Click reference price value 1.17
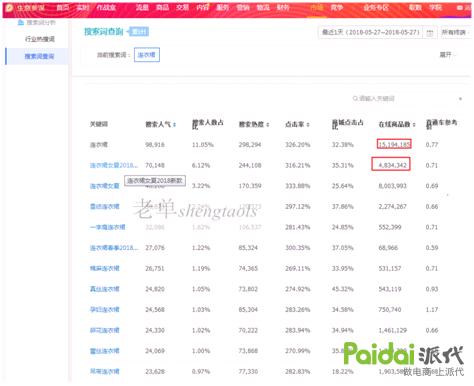 click(432, 310)
